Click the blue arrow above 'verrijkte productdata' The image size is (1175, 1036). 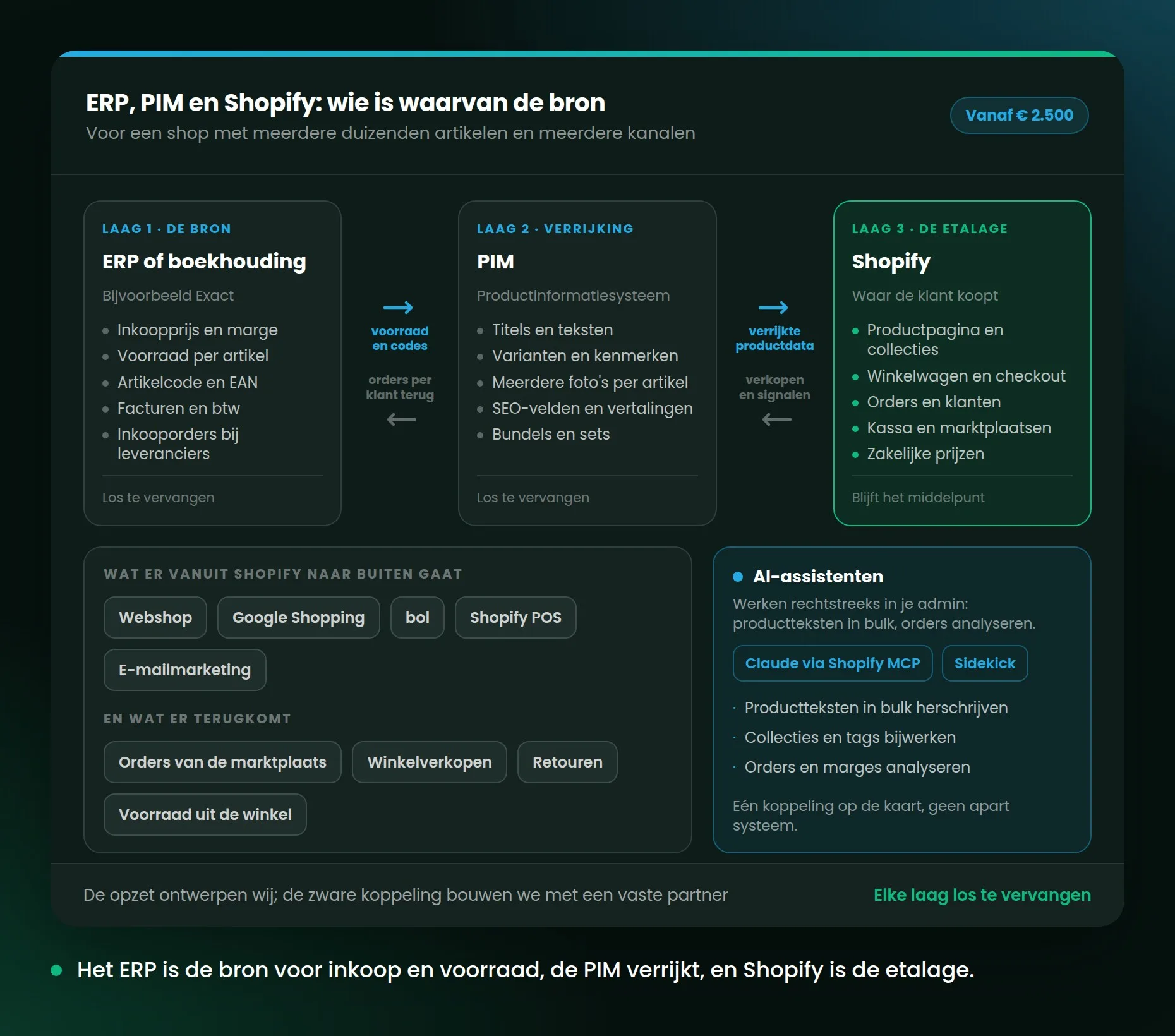(x=773, y=308)
